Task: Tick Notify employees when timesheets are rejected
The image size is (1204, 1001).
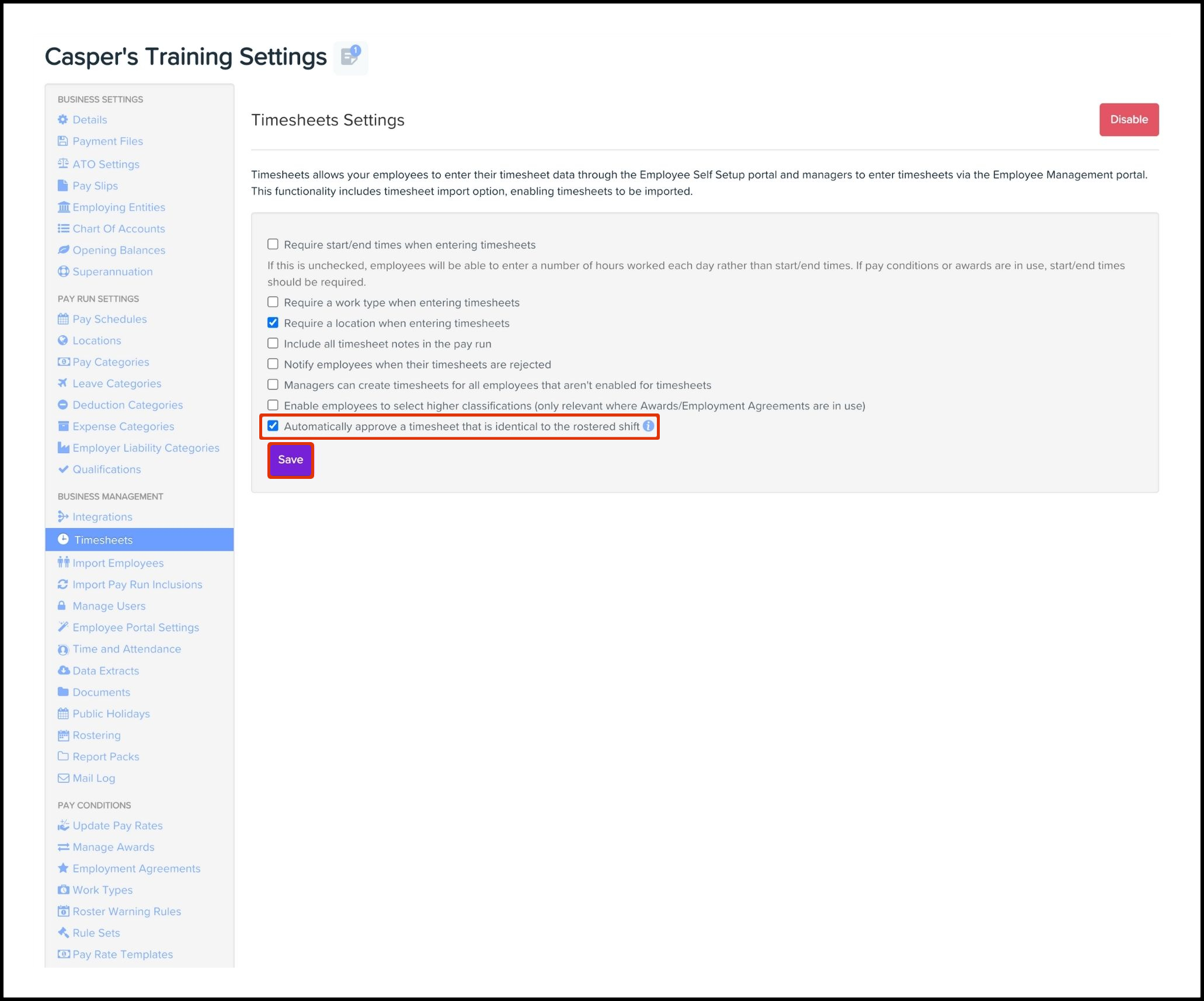Action: [x=273, y=364]
